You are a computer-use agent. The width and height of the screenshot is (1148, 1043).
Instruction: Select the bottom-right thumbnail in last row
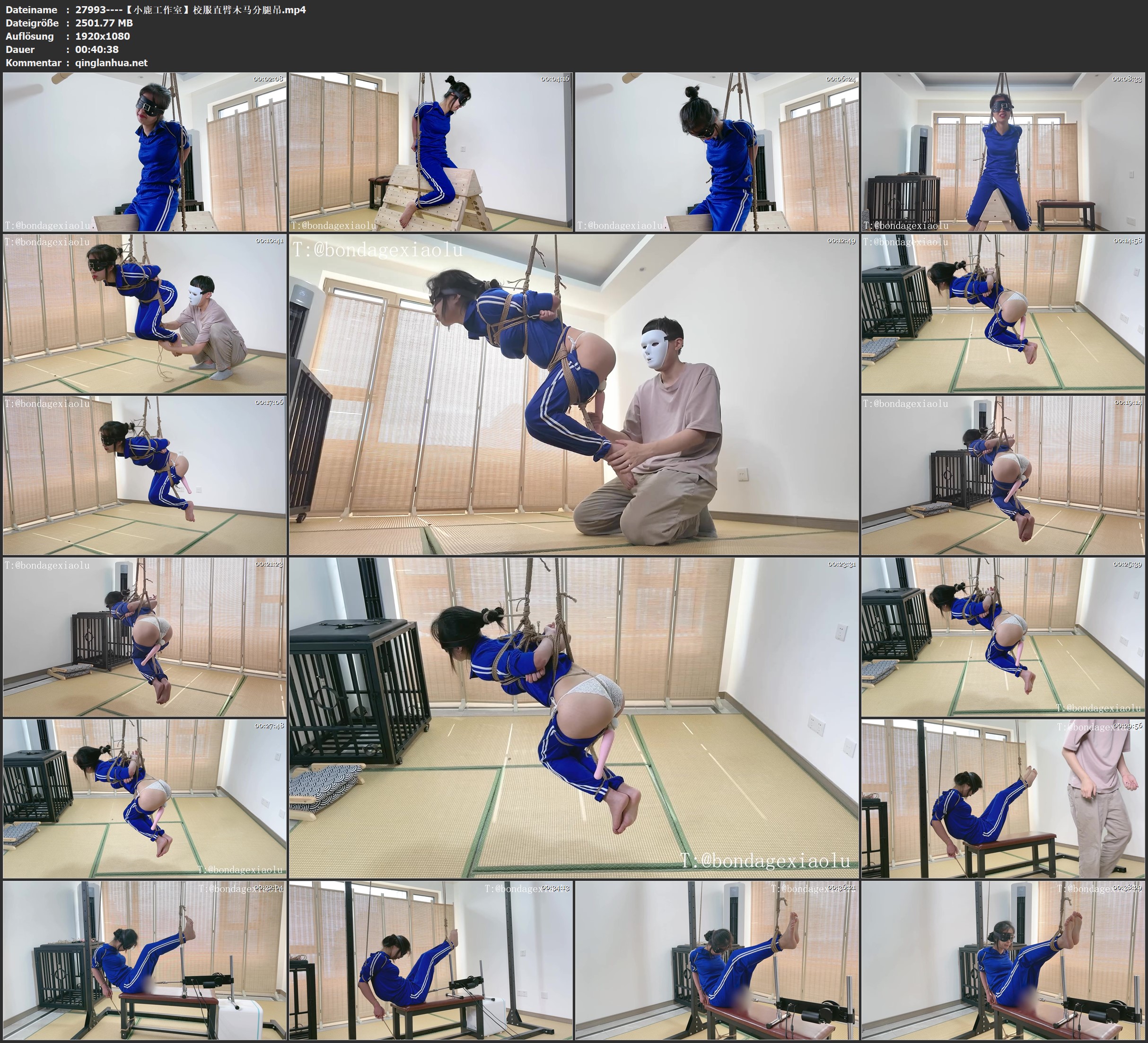tap(1002, 960)
